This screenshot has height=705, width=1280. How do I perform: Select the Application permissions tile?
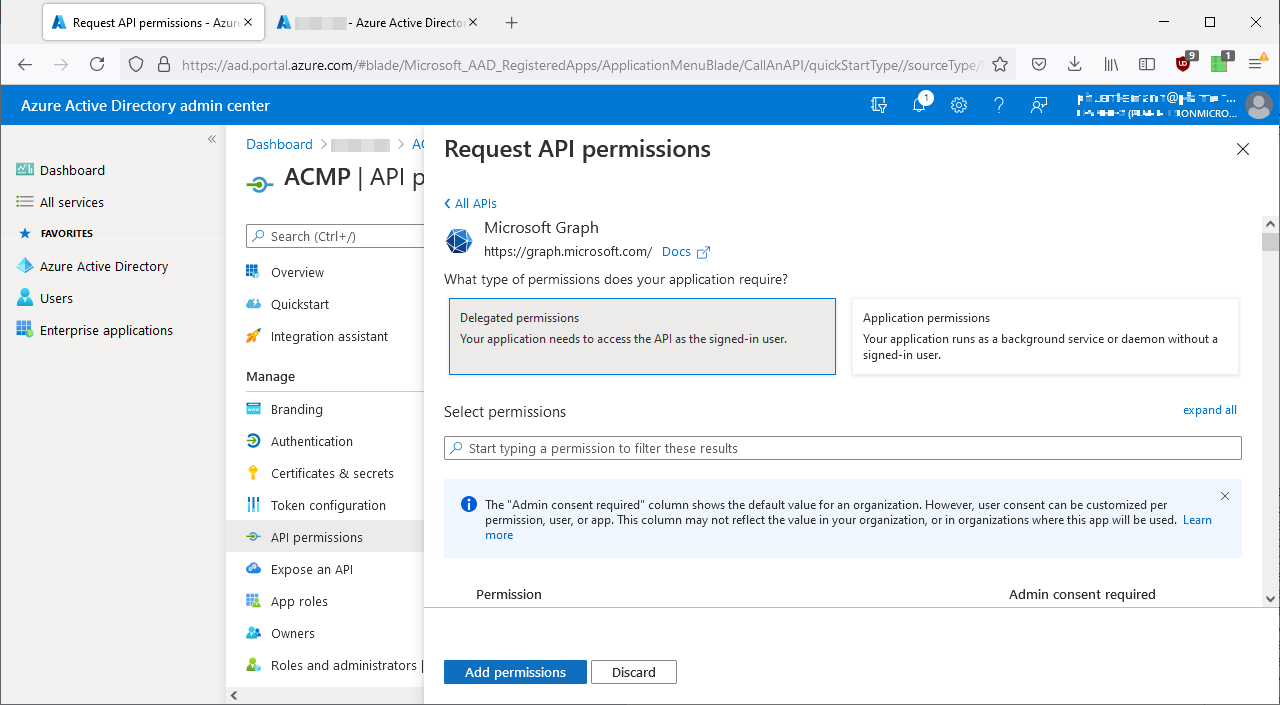(1044, 336)
